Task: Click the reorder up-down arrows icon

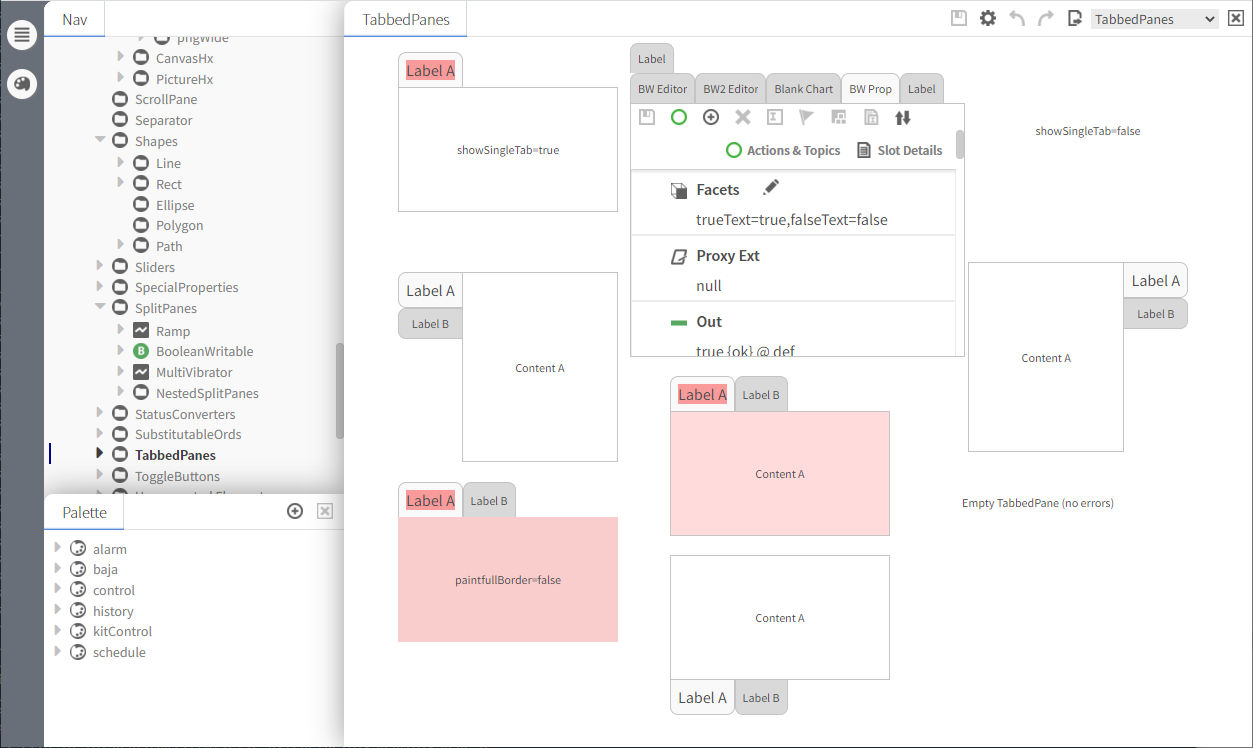Action: [x=903, y=117]
